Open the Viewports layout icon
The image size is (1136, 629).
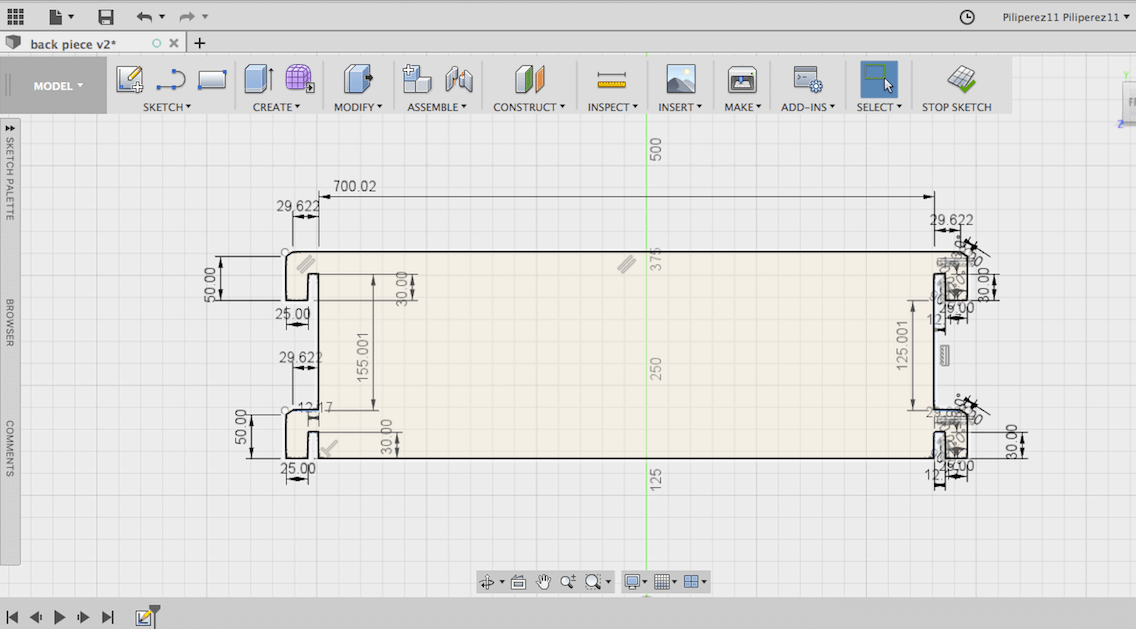click(x=691, y=582)
